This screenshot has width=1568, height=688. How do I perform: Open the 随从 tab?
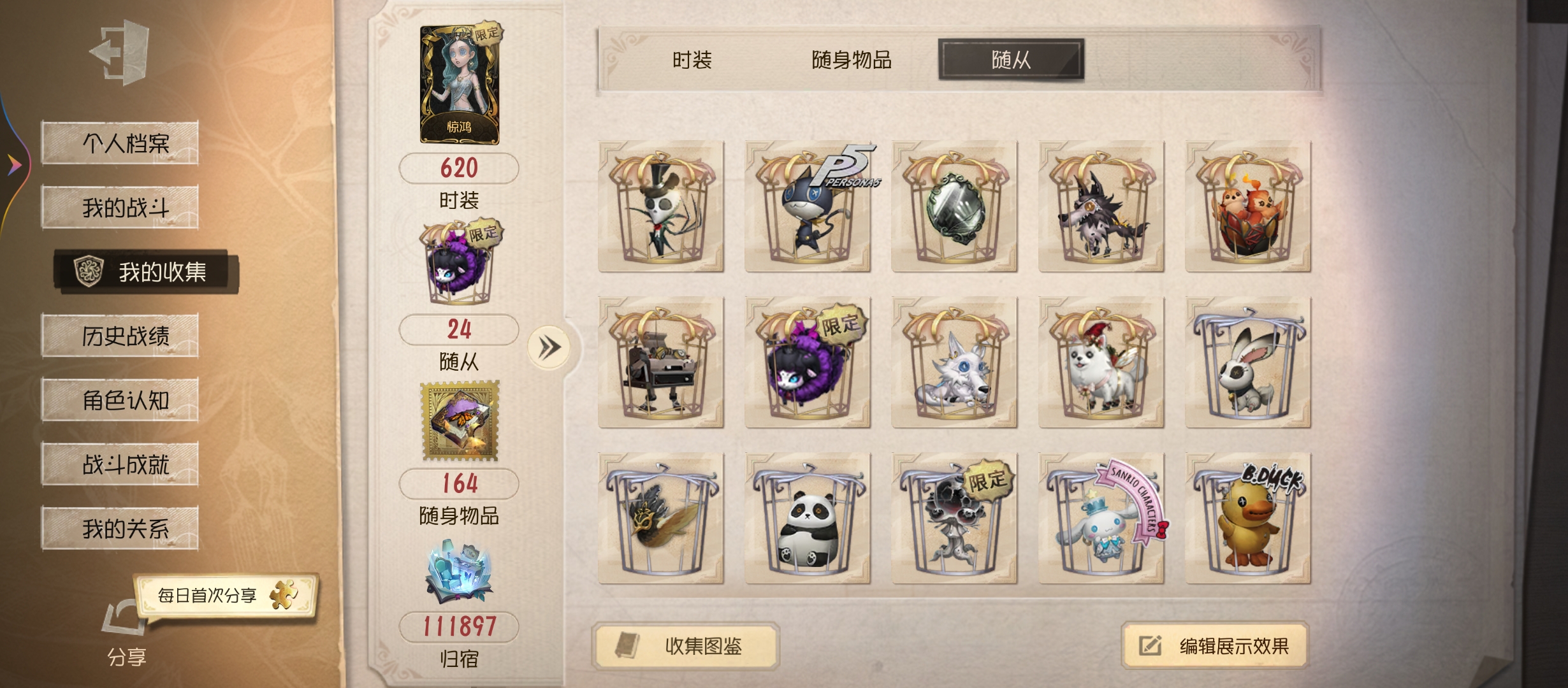pos(1011,60)
